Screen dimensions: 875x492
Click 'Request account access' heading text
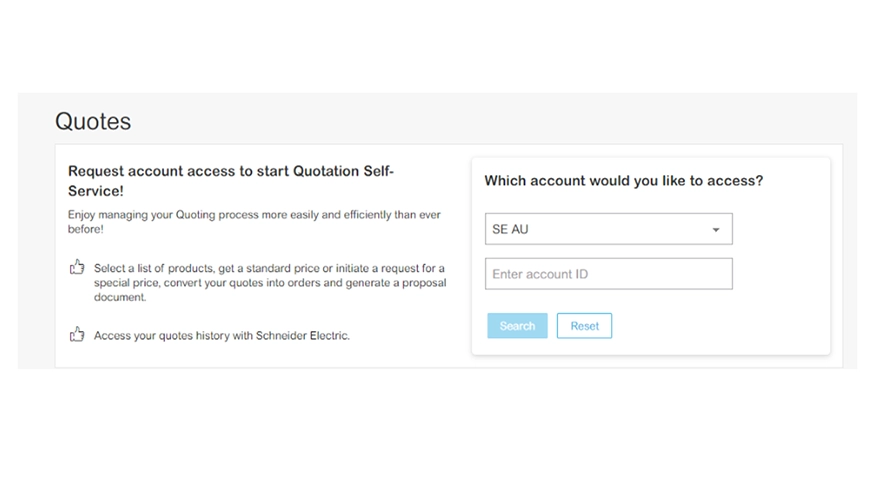(x=150, y=171)
